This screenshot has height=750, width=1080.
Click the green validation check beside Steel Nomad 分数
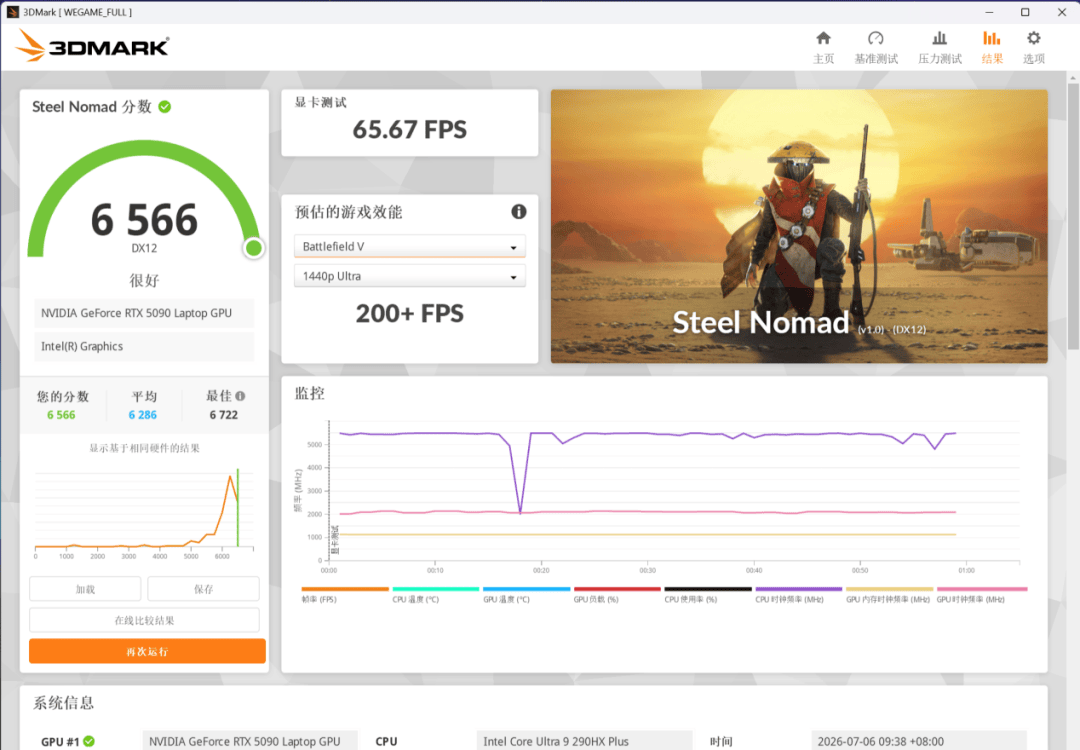(x=165, y=107)
